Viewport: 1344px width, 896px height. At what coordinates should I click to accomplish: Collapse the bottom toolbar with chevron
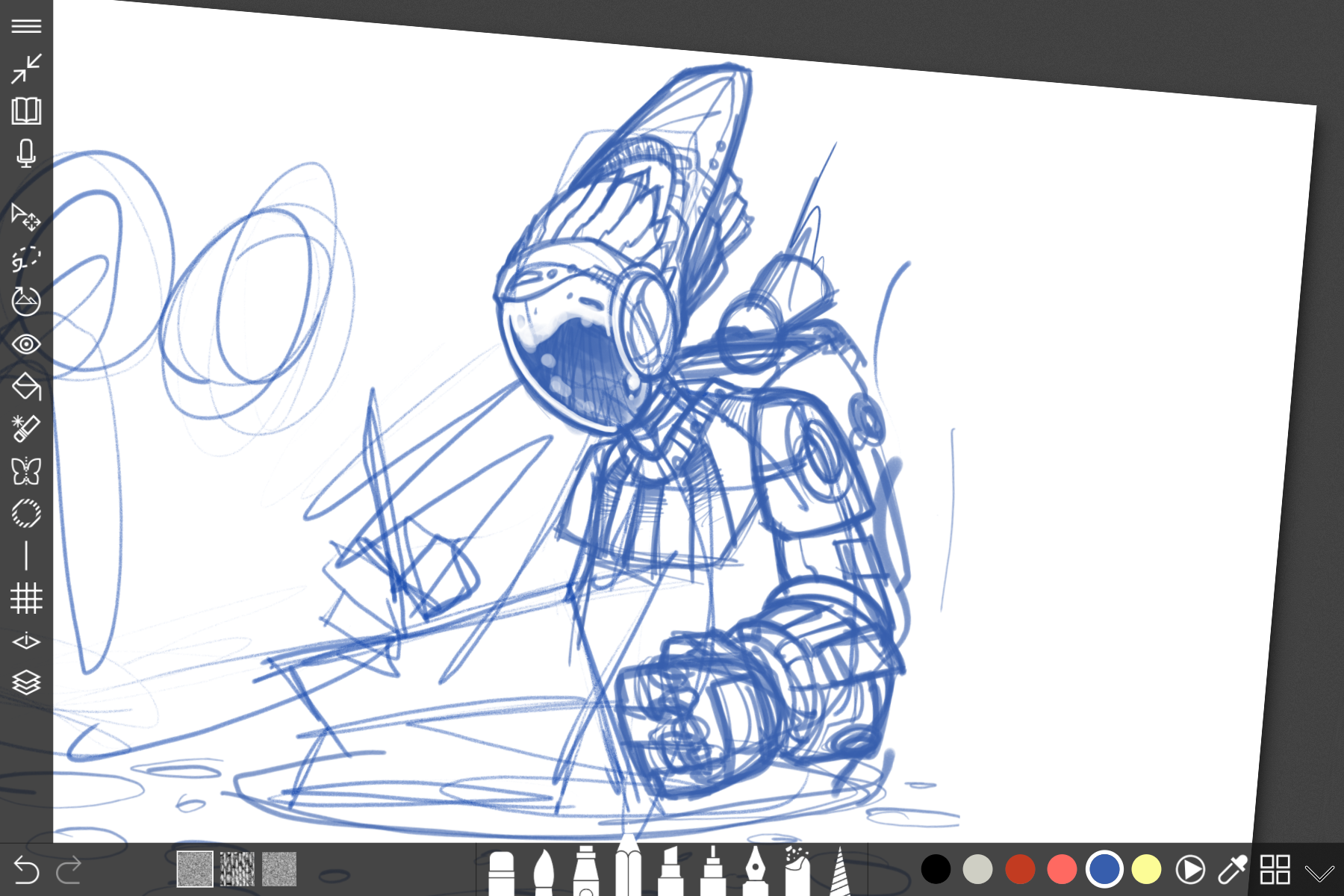point(1319,873)
